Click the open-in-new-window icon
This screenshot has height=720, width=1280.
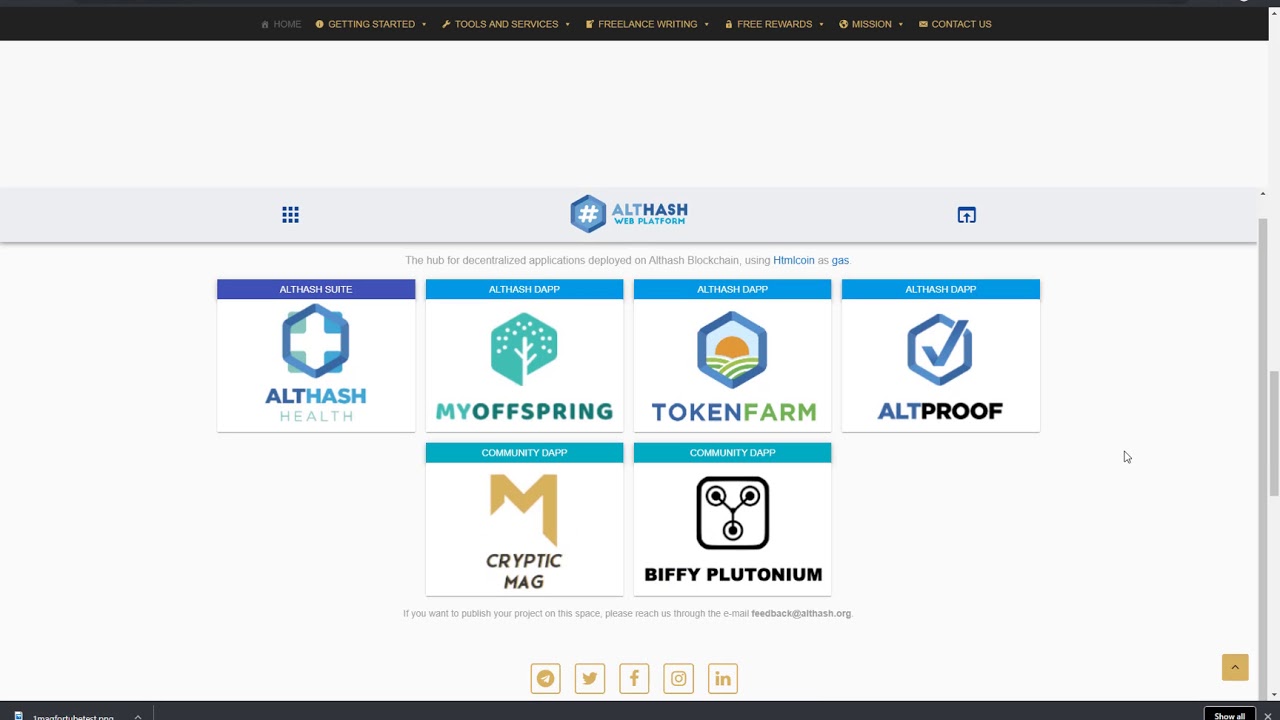click(966, 215)
